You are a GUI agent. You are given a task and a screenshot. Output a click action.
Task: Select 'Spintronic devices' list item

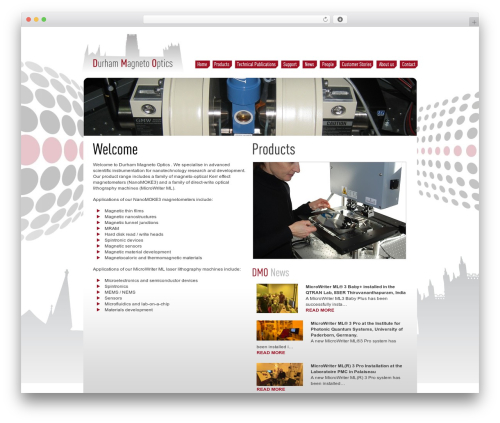tap(124, 240)
